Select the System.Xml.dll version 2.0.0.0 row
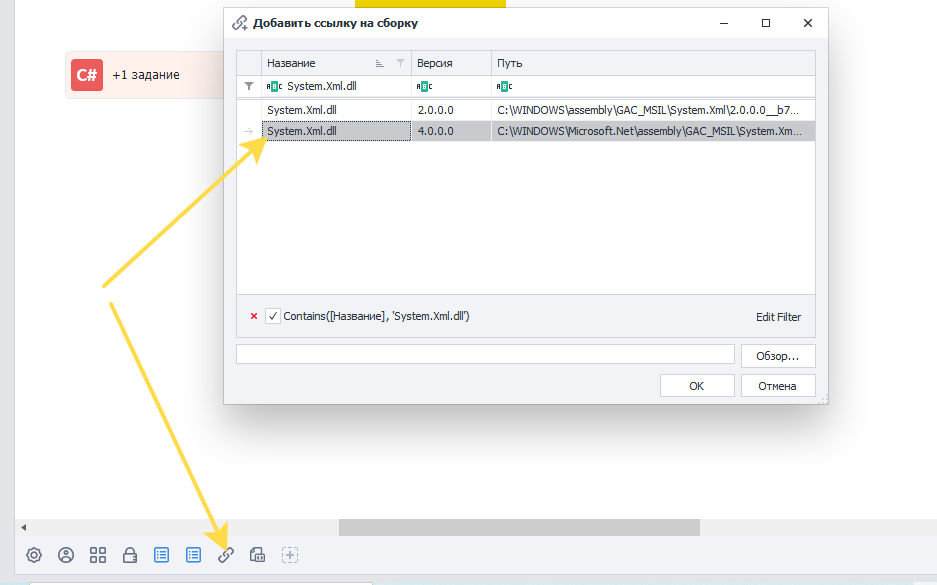The image size is (937, 585). [x=526, y=110]
